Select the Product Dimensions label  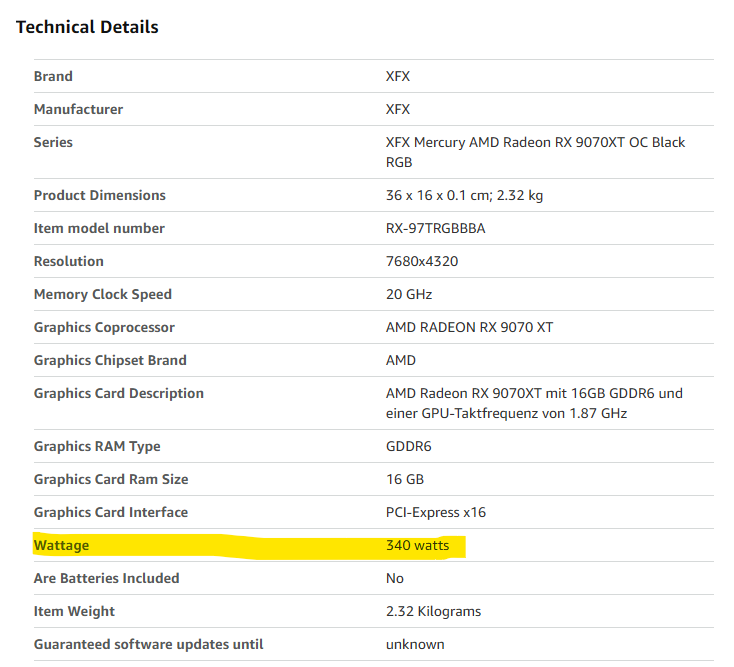pos(100,195)
